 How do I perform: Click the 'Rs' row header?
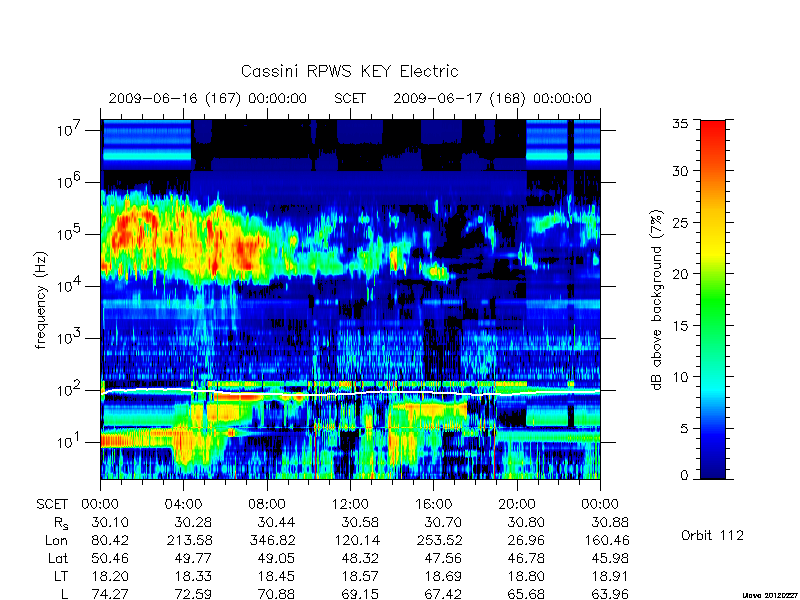(61, 523)
